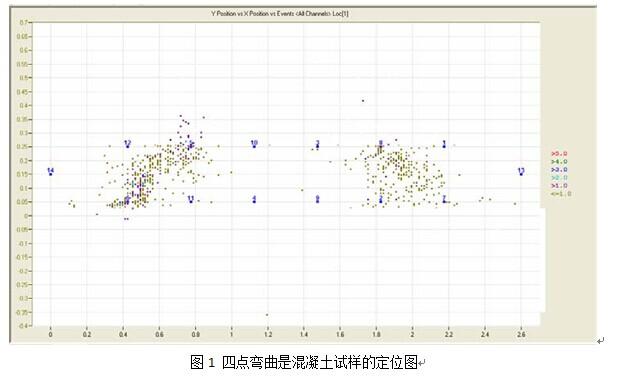The image size is (628, 376).
Task: Select sensor marker 10 in upper row
Action: [254, 144]
